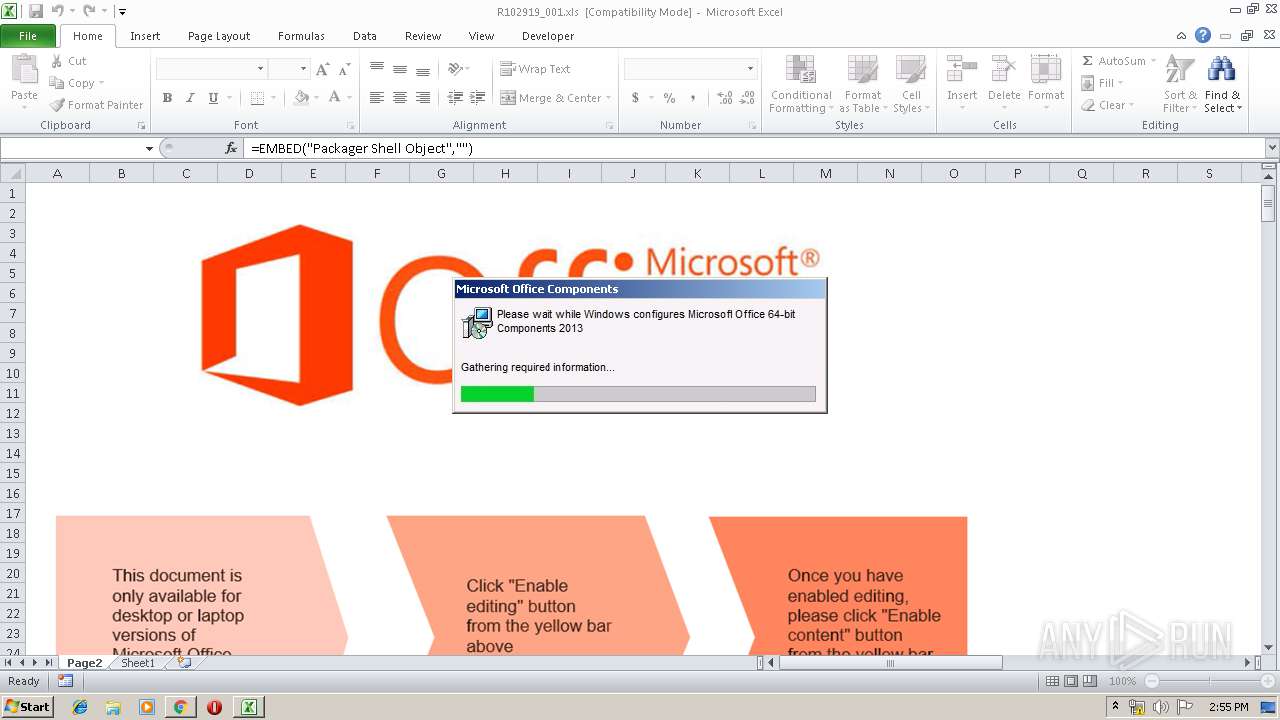
Task: Increase font size with Grow Font icon
Action: coord(322,69)
